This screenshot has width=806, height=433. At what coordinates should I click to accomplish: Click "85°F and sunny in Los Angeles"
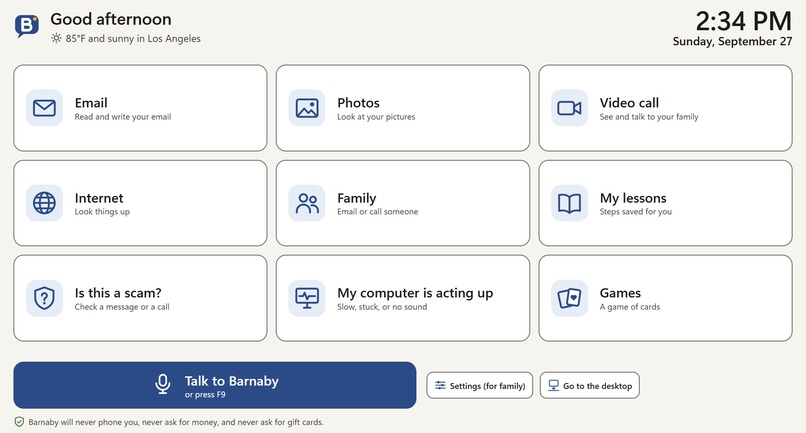tap(133, 39)
